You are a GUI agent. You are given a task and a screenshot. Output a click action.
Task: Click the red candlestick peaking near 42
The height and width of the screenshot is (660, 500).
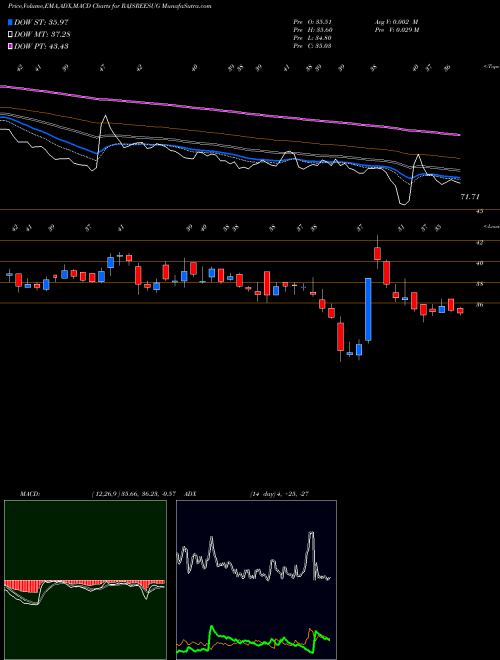pyautogui.click(x=378, y=253)
